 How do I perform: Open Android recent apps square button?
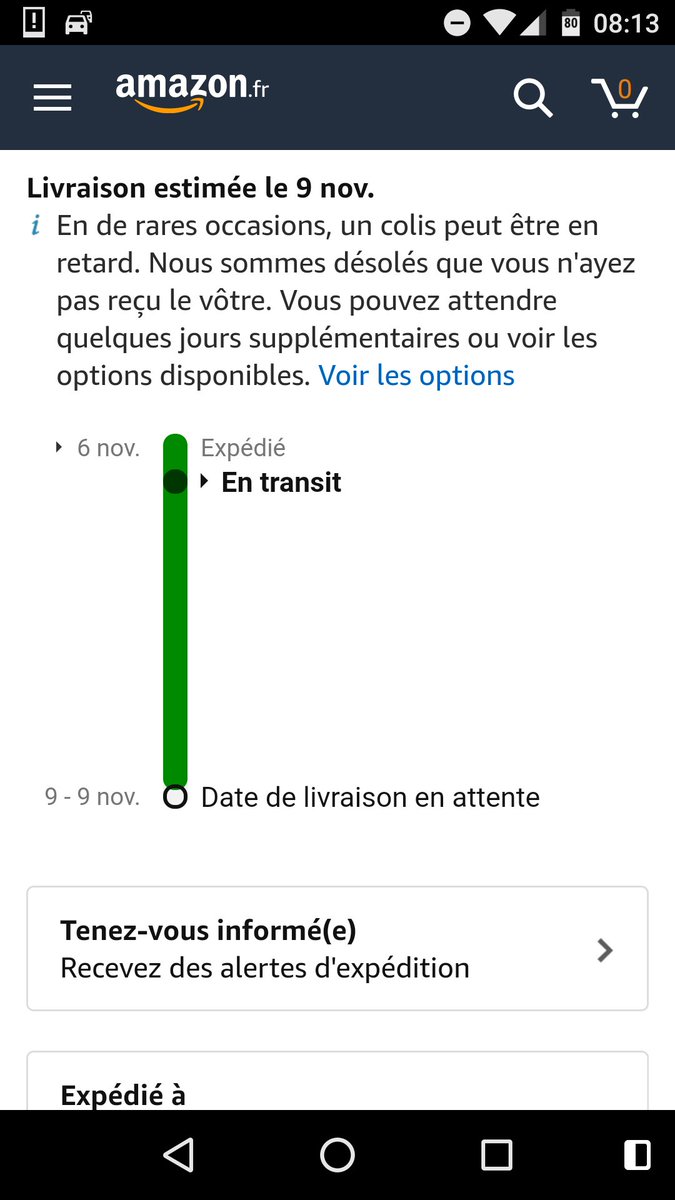coord(496,1155)
